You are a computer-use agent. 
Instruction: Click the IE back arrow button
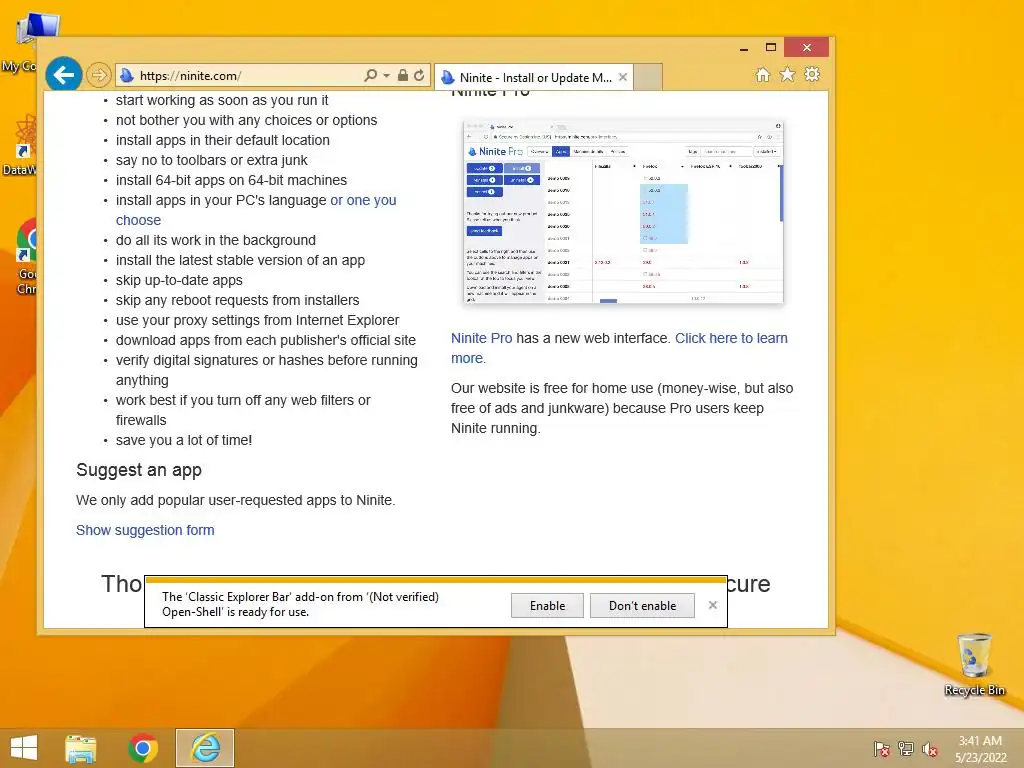click(x=63, y=75)
